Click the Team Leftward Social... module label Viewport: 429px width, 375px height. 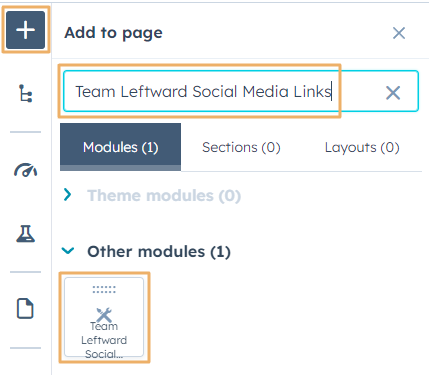click(x=104, y=340)
